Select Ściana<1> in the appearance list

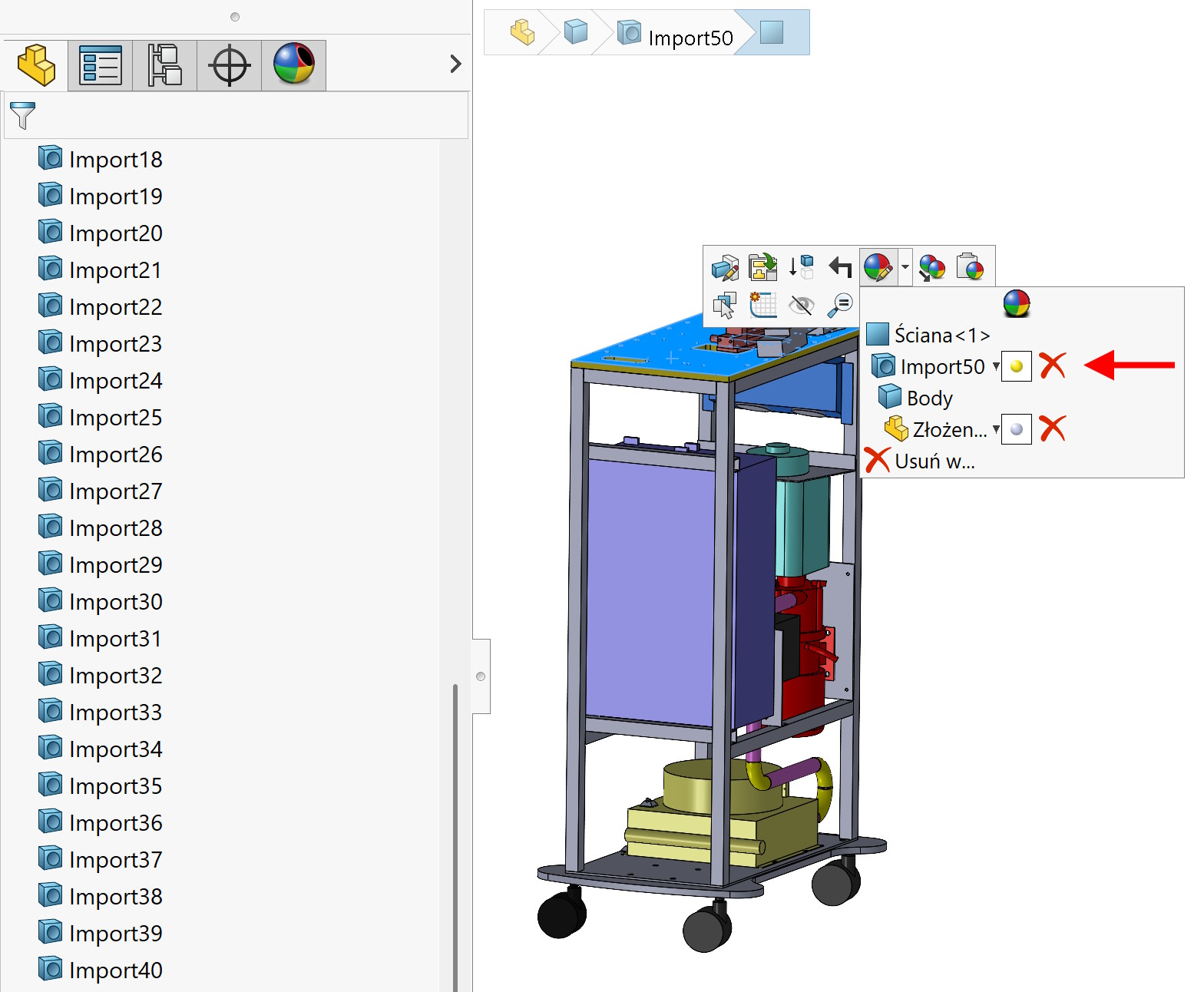click(941, 336)
